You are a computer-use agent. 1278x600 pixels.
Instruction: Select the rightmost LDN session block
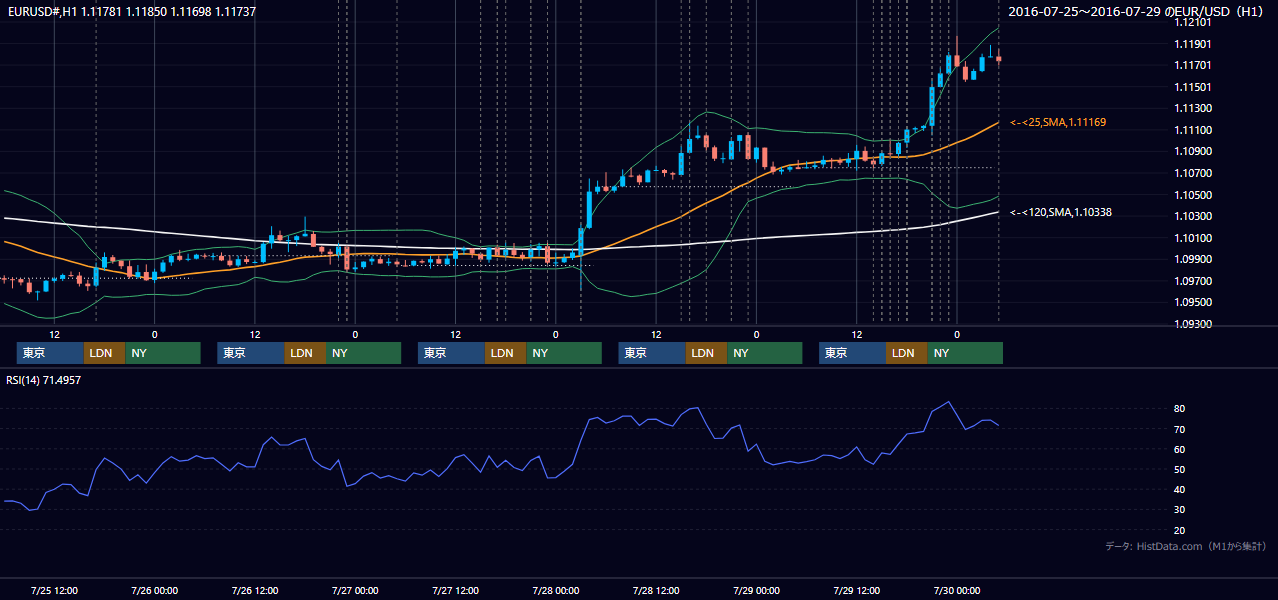[906, 353]
